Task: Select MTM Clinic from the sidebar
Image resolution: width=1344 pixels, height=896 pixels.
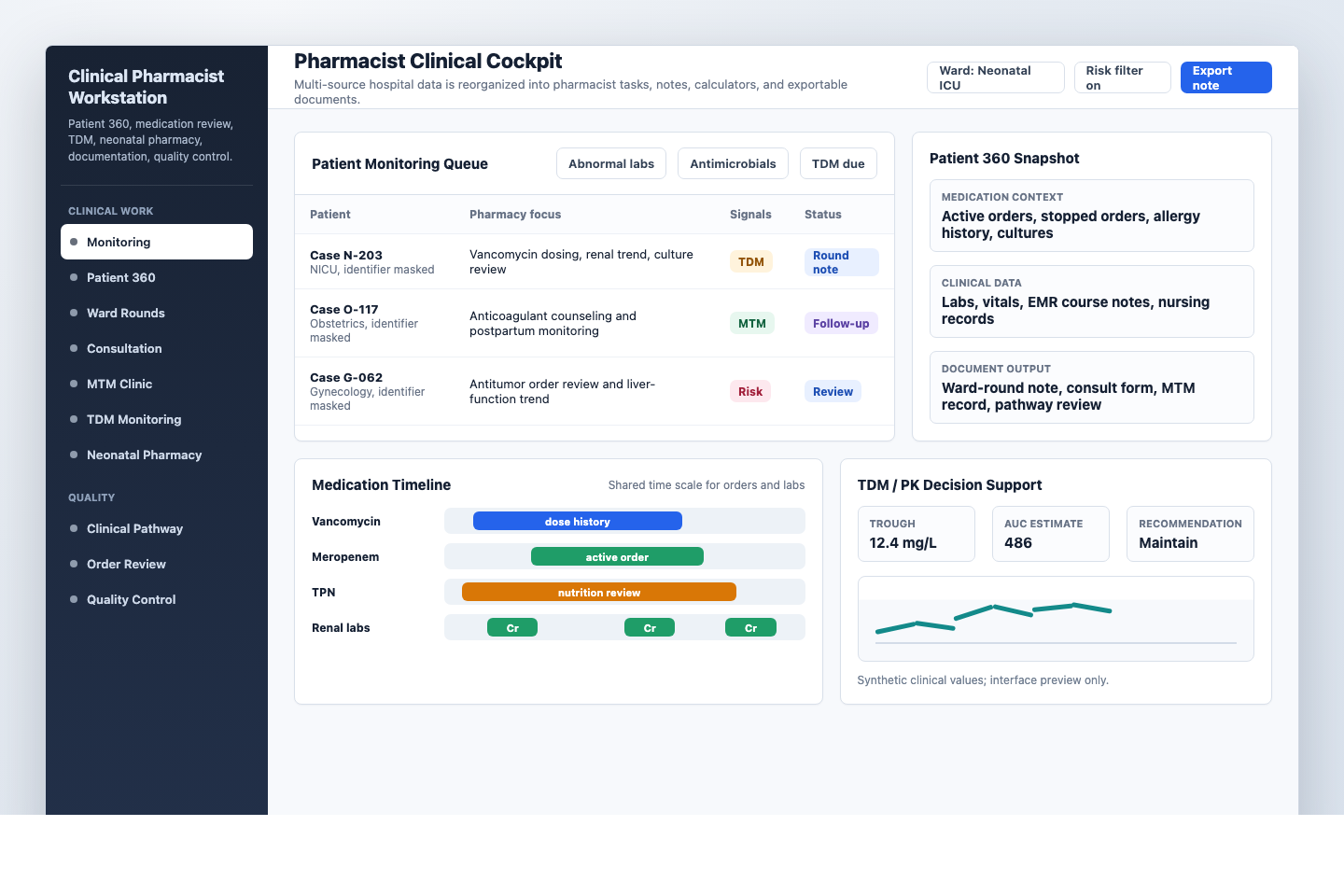Action: pos(119,384)
